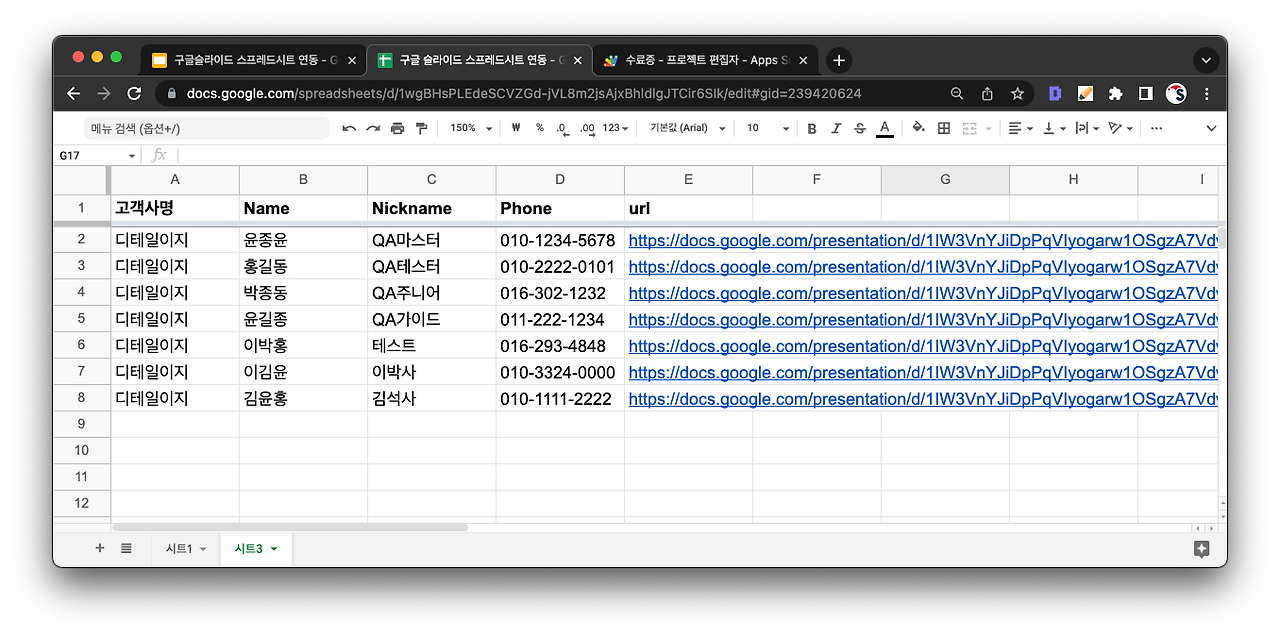The width and height of the screenshot is (1280, 637).
Task: Open the tab search chevron
Action: [1206, 60]
